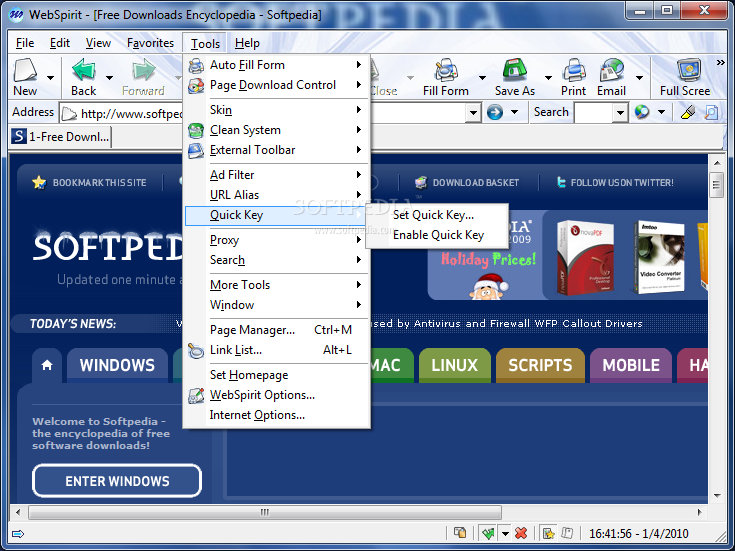Open the Skin submenu
The height and width of the screenshot is (551, 735).
click(x=277, y=110)
